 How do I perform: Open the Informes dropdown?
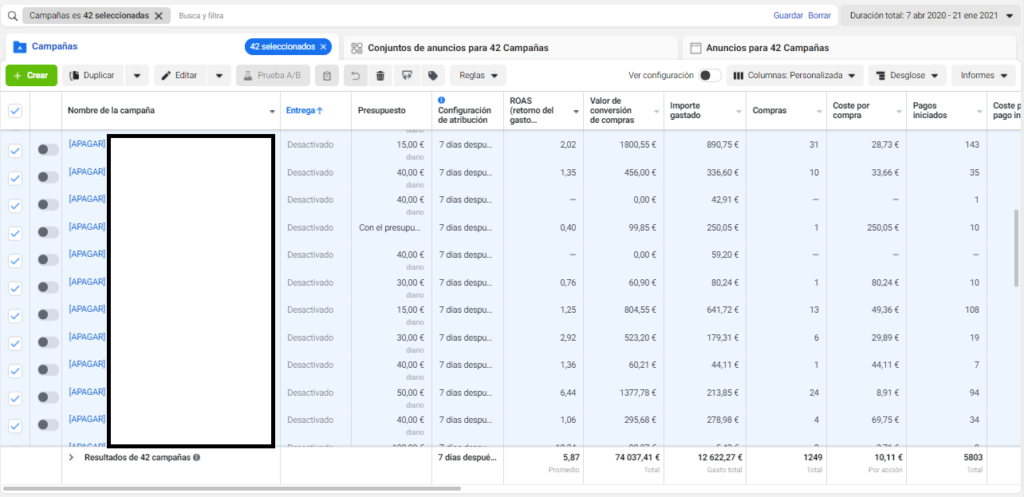984,76
